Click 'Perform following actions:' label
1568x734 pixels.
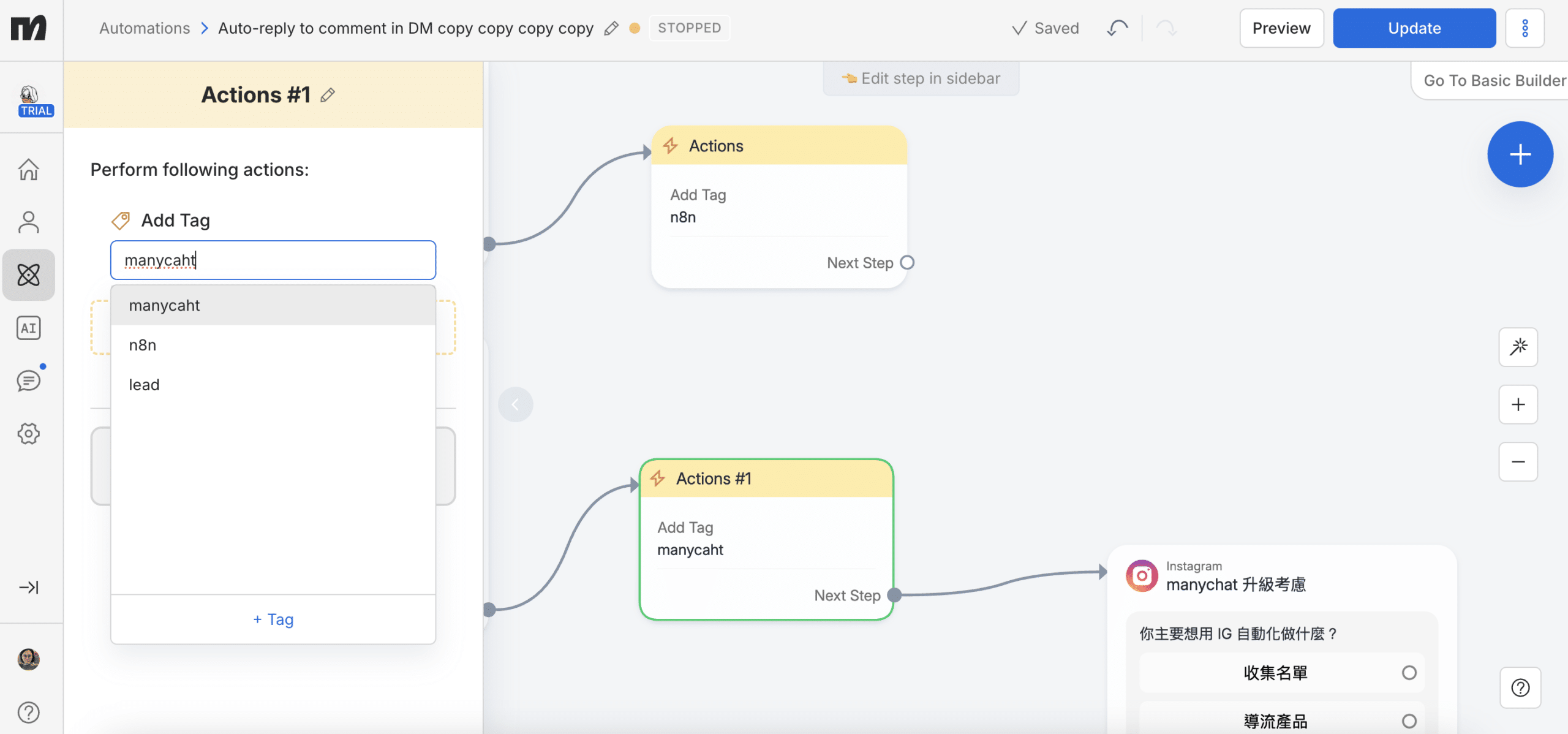click(x=200, y=170)
